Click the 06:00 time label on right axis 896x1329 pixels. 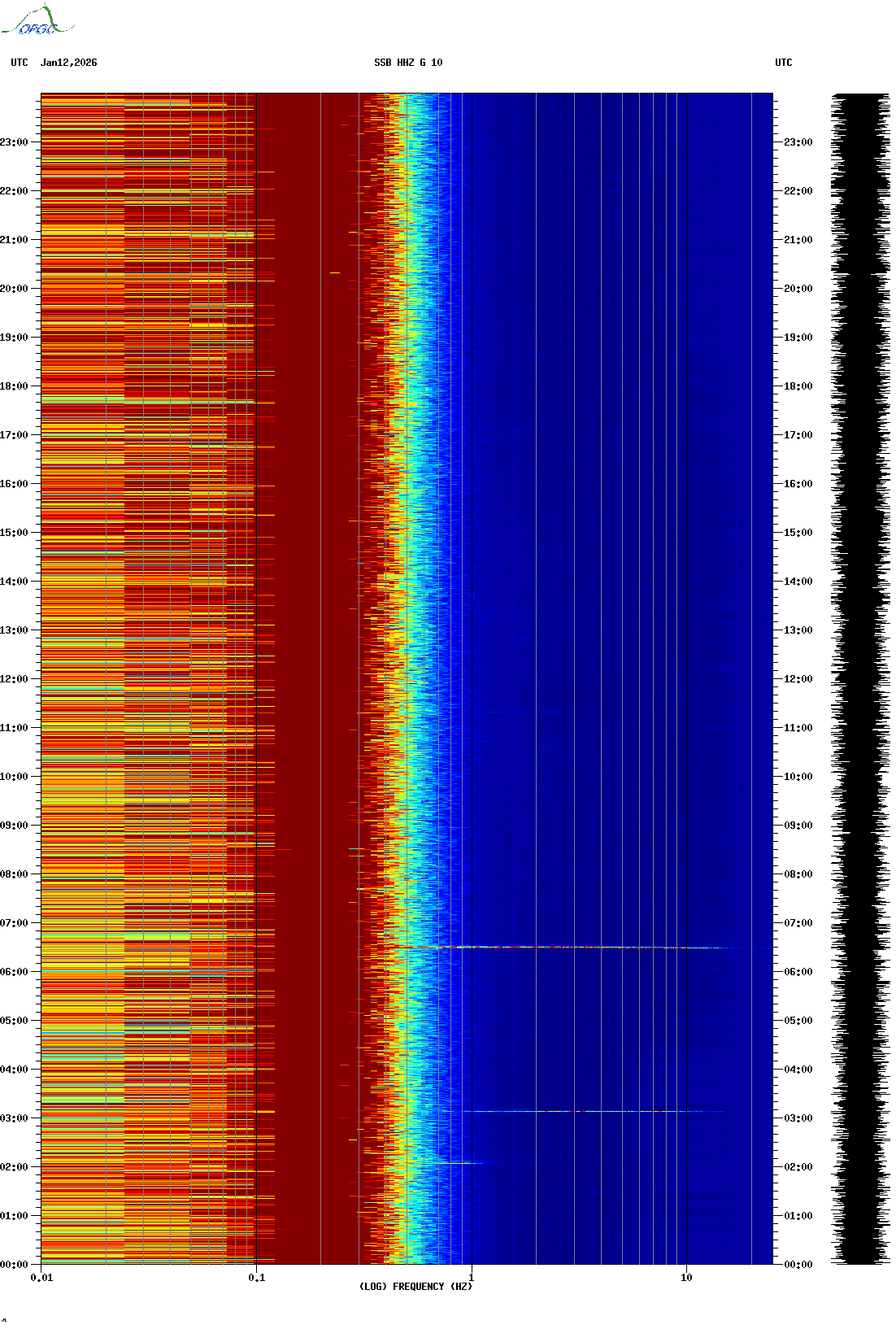click(x=798, y=972)
